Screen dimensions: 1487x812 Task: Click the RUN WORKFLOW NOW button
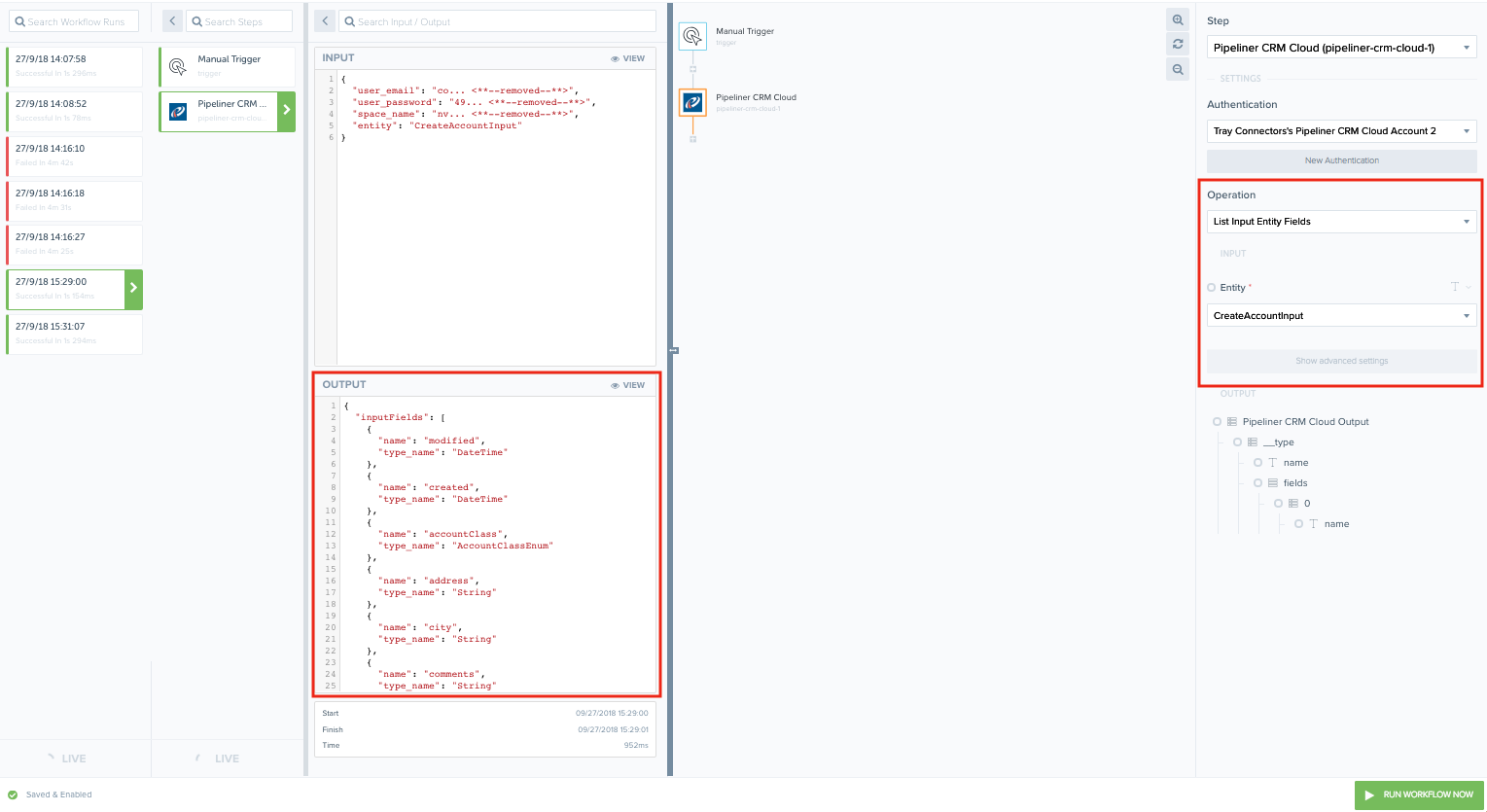tap(1418, 794)
